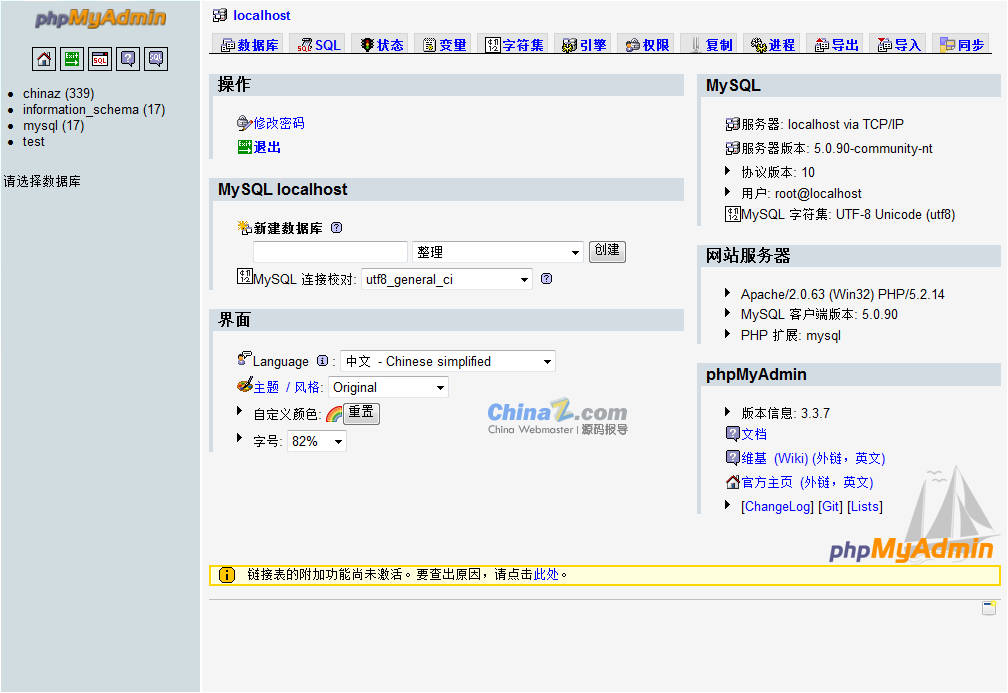Click the 创建 button

[607, 251]
